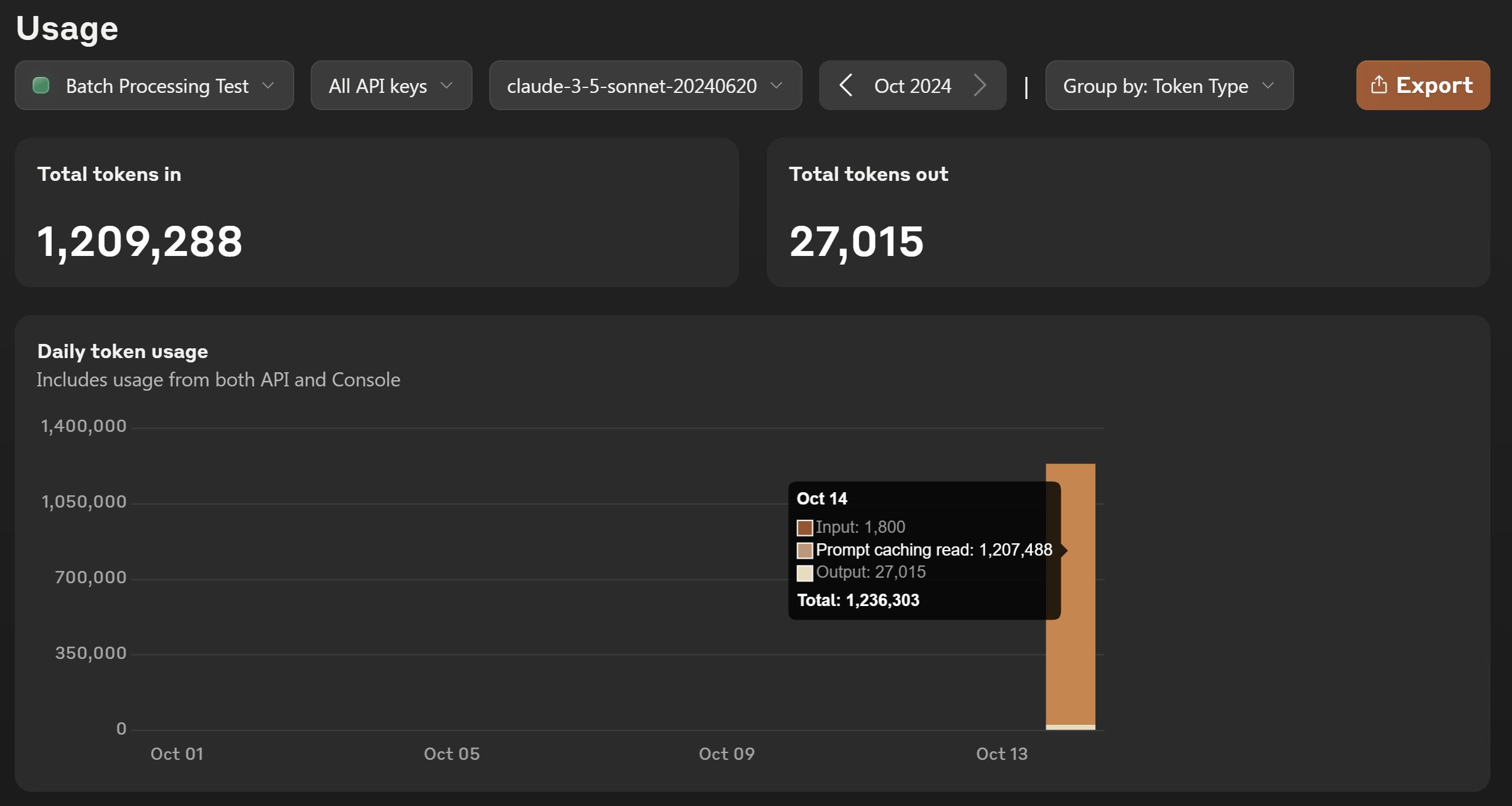Click the green workspace color indicator
1512x806 pixels.
click(x=41, y=85)
